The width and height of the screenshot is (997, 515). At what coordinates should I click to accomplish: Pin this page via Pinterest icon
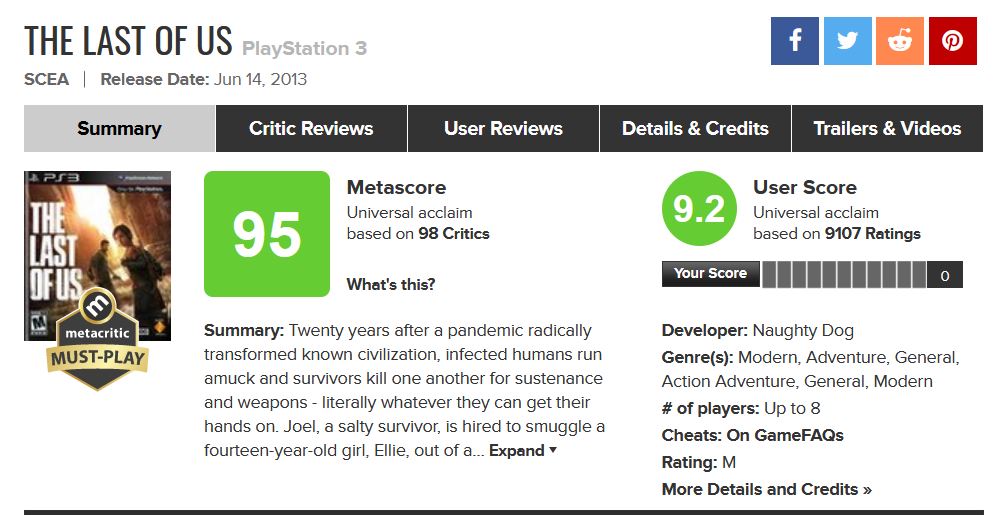pyautogui.click(x=952, y=41)
